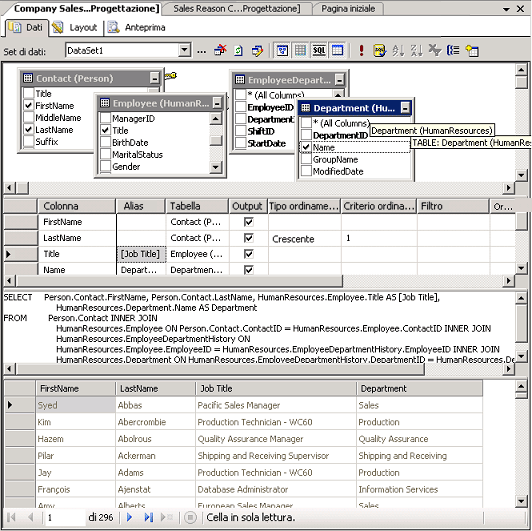Click the [Job Title] alias cell

click(x=140, y=254)
